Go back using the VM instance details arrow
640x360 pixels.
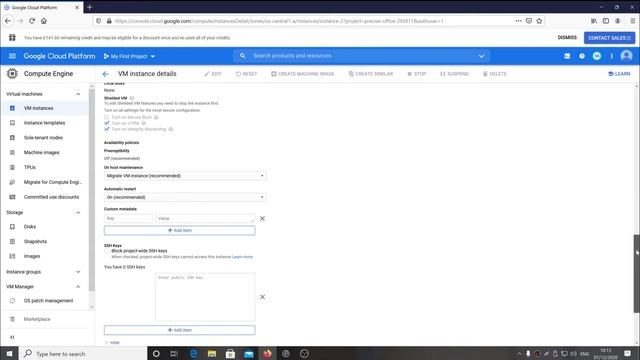(x=106, y=74)
